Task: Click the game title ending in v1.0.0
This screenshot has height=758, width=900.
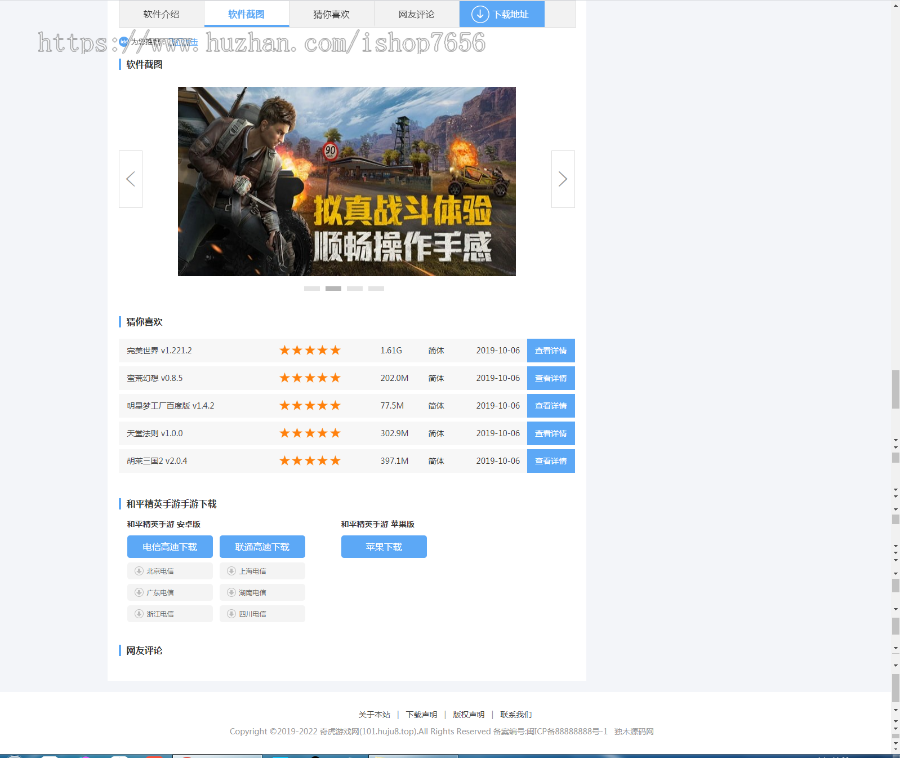Action: (154, 433)
